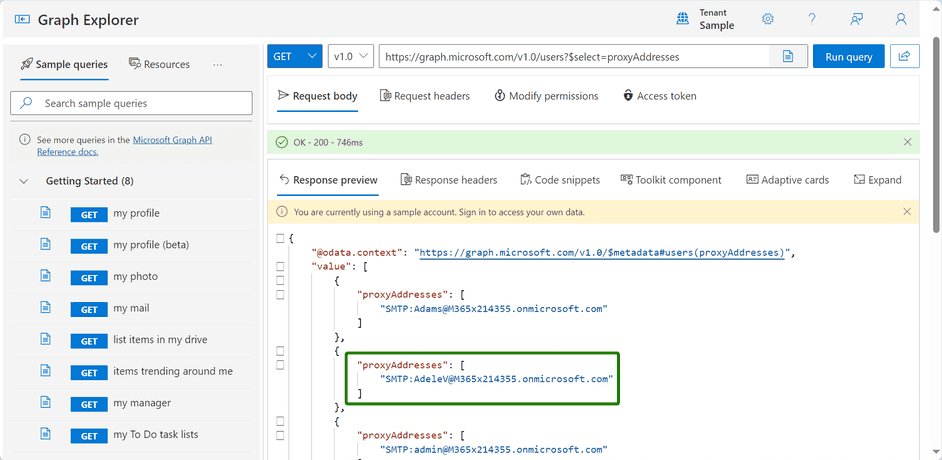Open document icon beside list items in my drive
Viewport: 942px width, 460px height.
(46, 339)
